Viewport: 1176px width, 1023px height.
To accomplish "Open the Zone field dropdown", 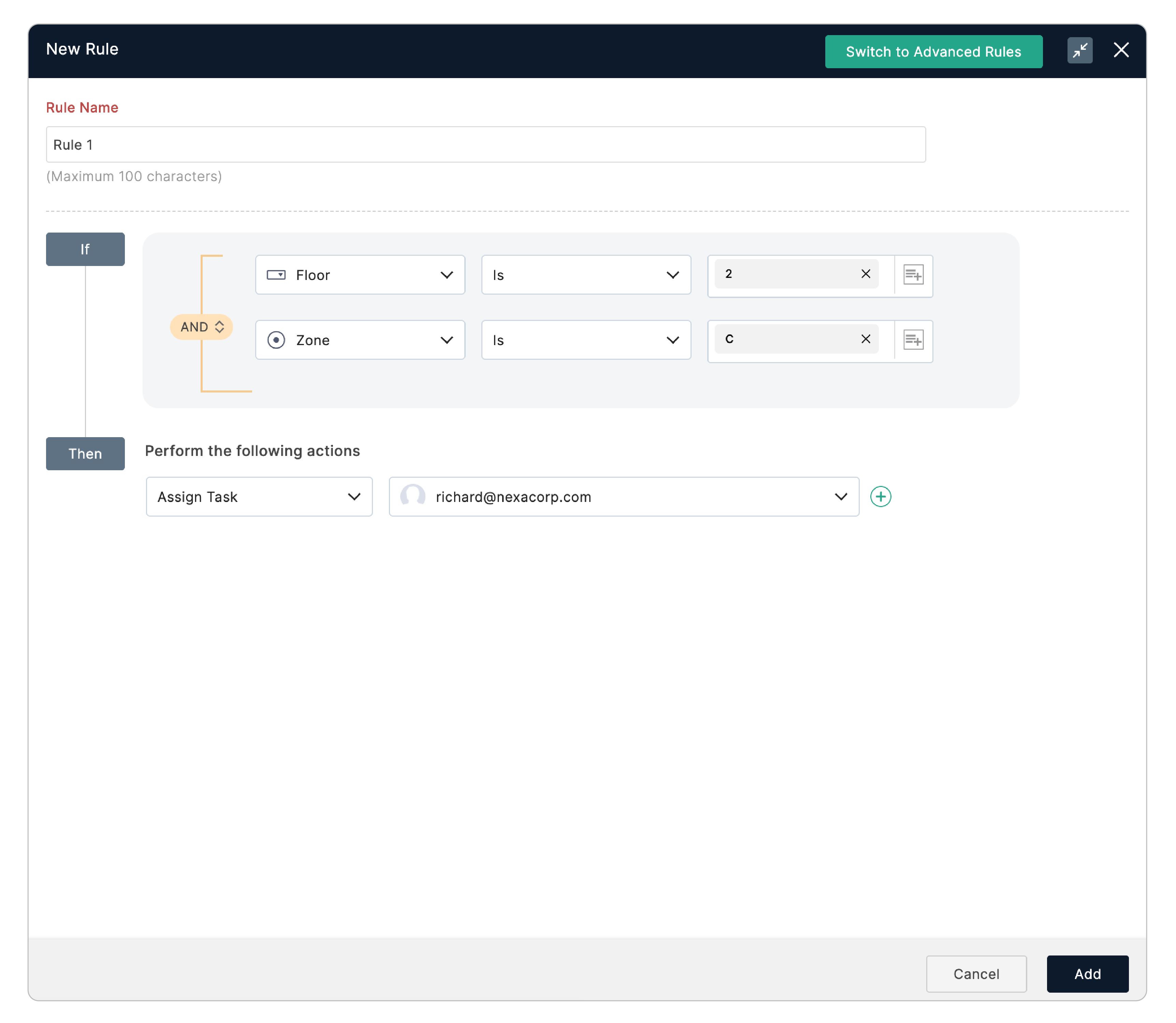I will click(360, 340).
